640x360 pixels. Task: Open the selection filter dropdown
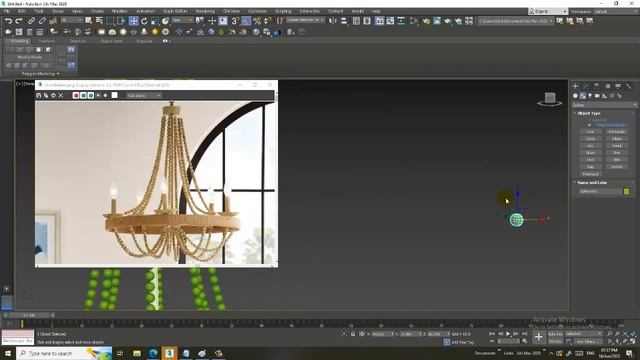(x=71, y=20)
